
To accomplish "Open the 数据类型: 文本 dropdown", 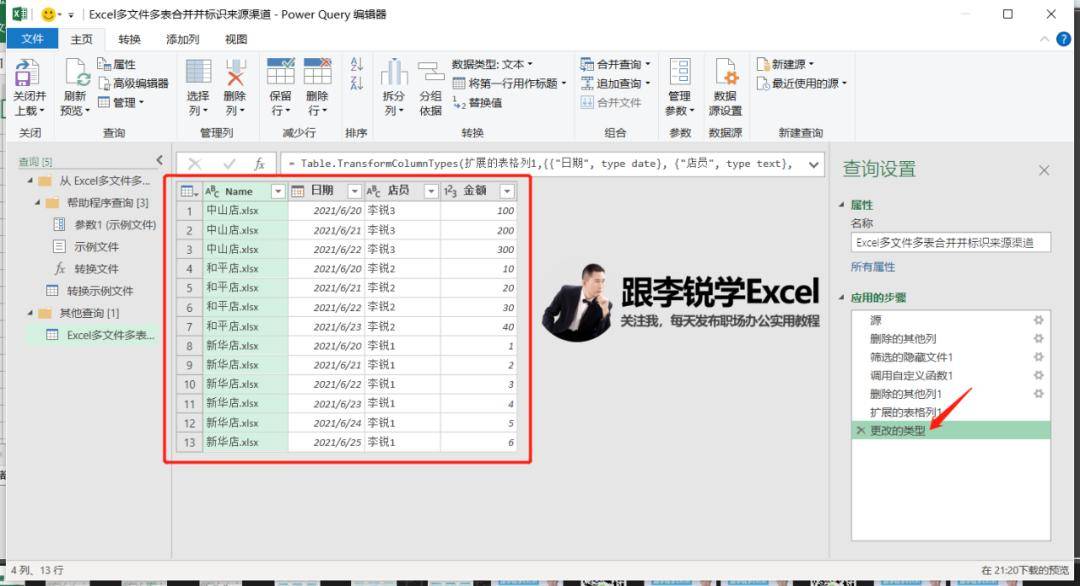I will click(x=492, y=64).
